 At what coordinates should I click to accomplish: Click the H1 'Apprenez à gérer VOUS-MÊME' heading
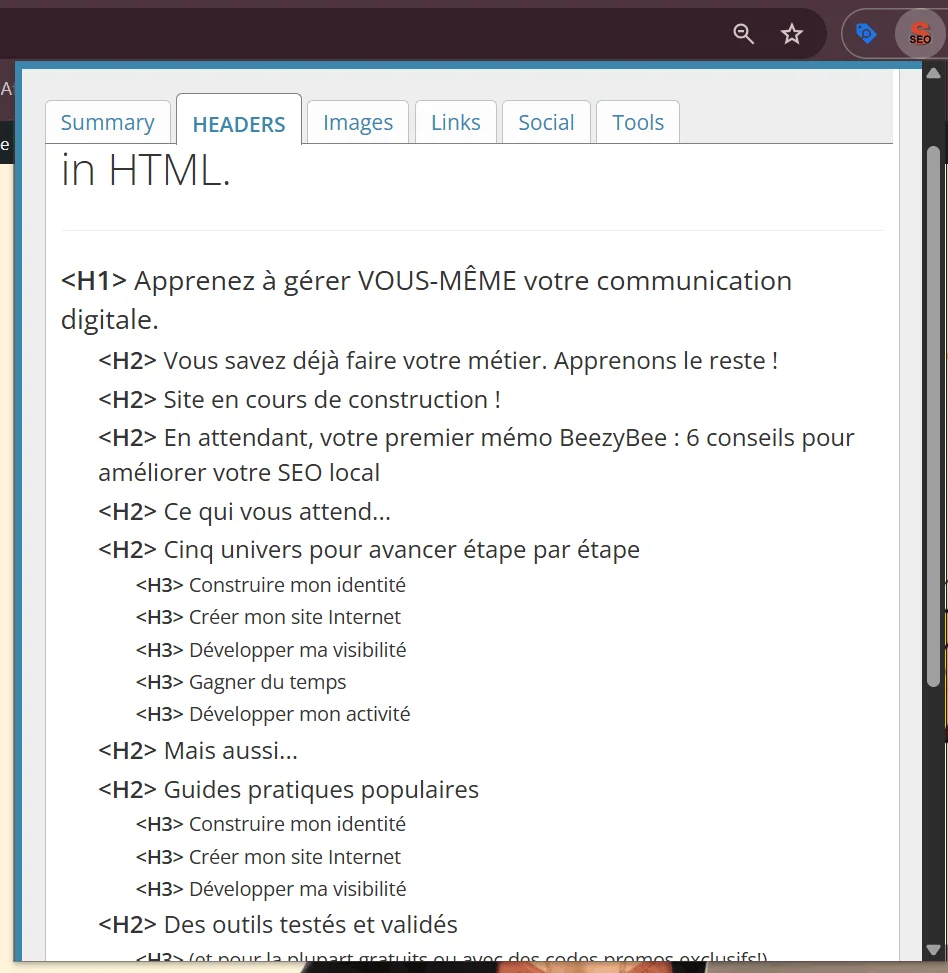[x=426, y=300]
